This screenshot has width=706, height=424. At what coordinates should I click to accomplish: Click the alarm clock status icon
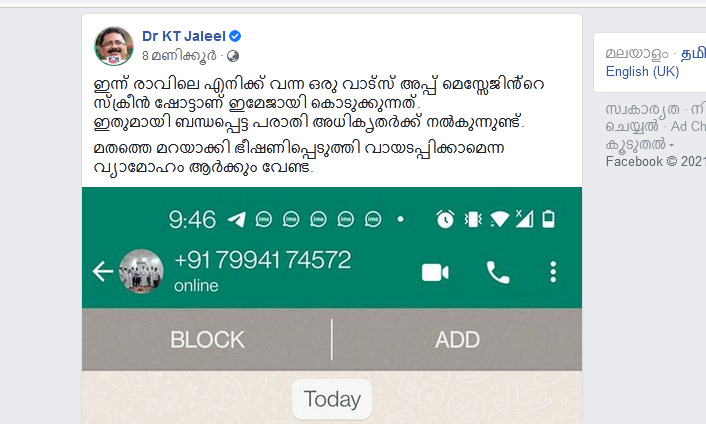tap(445, 219)
